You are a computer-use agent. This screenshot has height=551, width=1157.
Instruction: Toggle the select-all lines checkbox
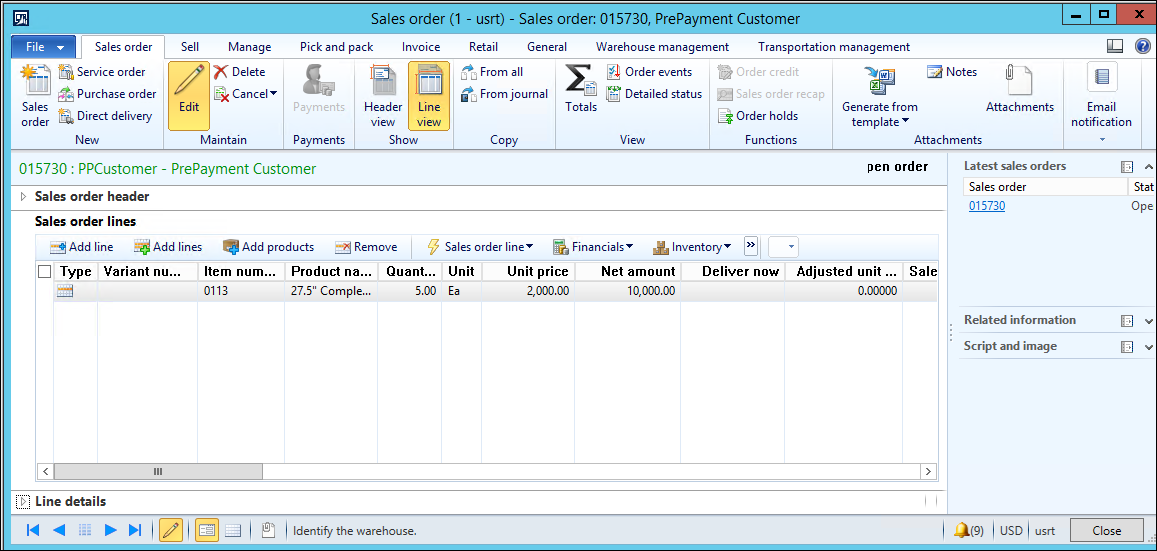click(x=44, y=271)
